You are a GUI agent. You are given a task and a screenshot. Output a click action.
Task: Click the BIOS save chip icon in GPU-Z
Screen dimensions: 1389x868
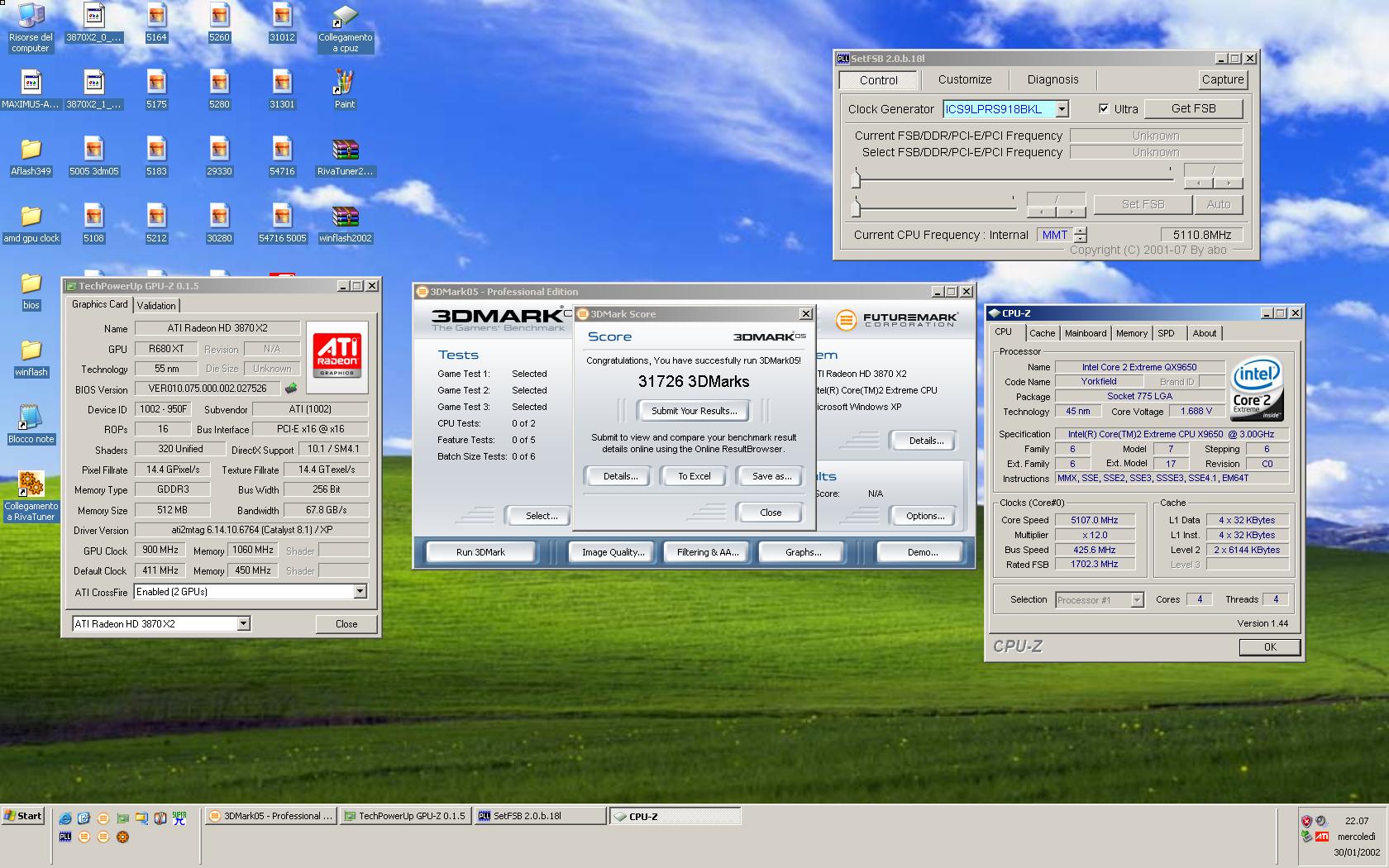(x=291, y=389)
